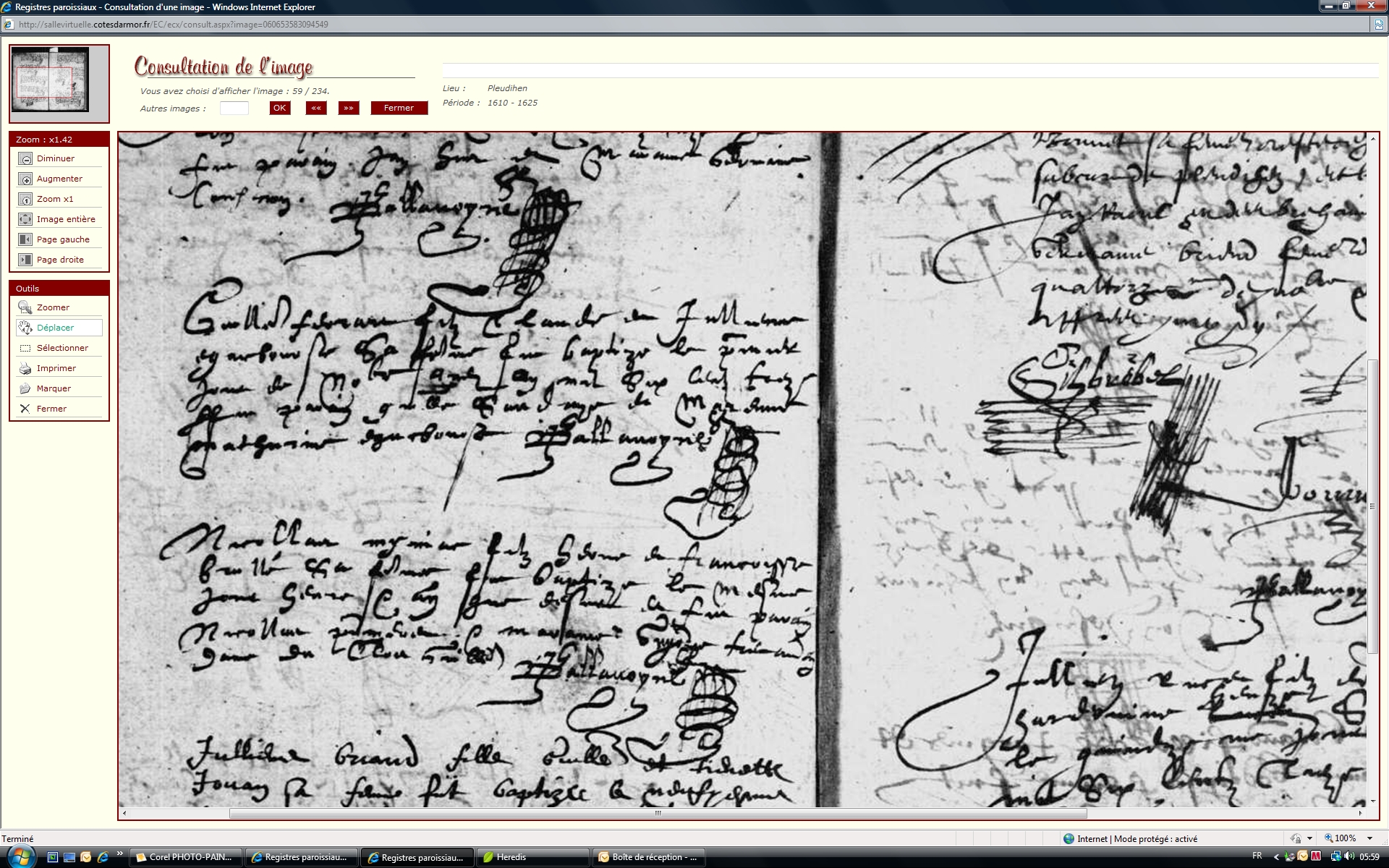This screenshot has height=868, width=1389.
Task: Click the Augmenter zoom-in icon
Action: [x=25, y=179]
